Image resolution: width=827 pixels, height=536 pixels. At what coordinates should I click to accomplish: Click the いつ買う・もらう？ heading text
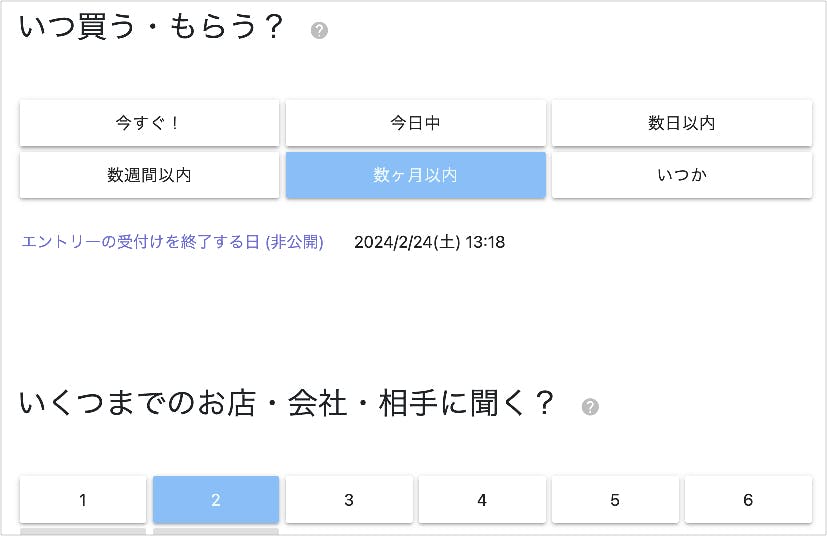pos(152,27)
